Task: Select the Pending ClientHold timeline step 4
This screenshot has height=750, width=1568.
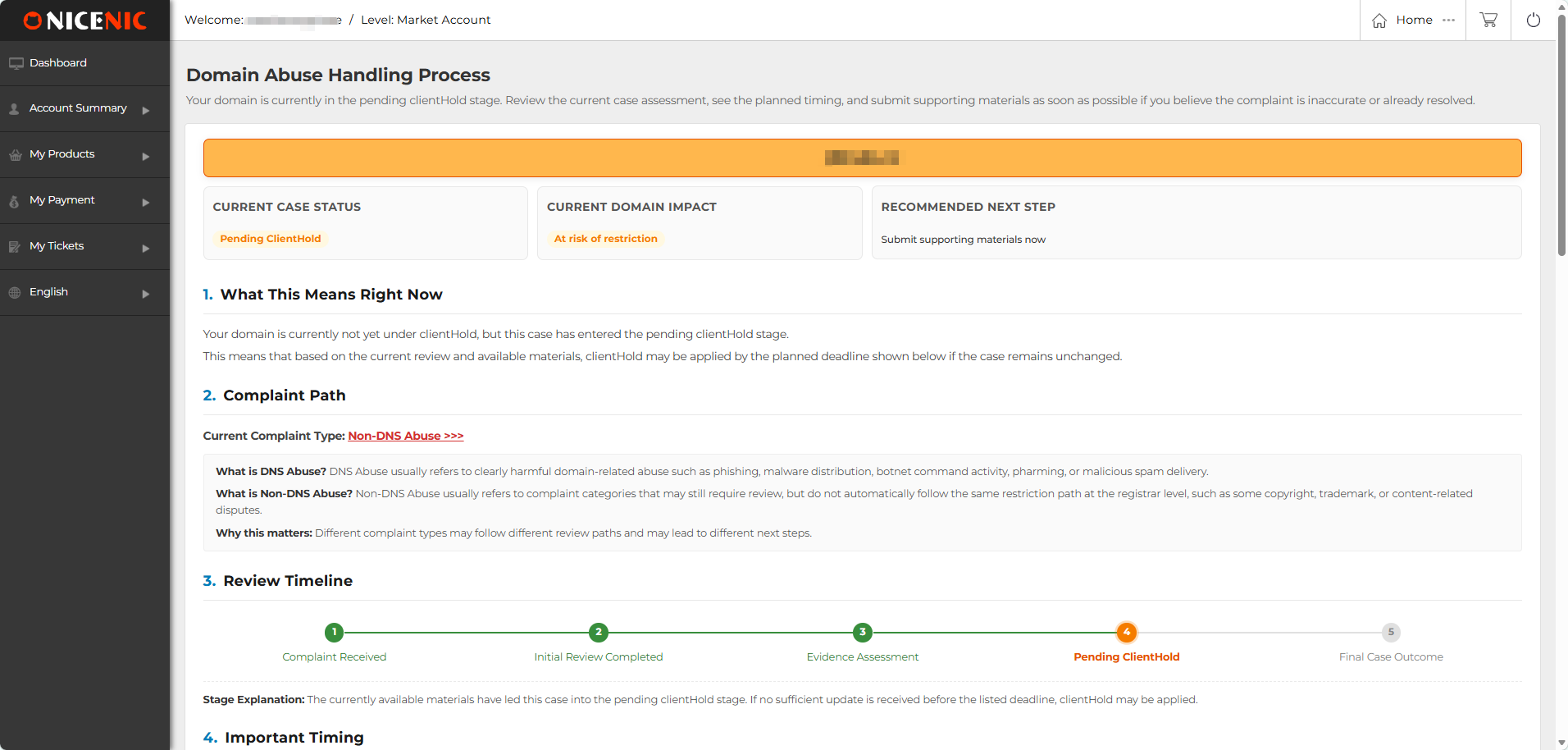Action: tap(1126, 632)
